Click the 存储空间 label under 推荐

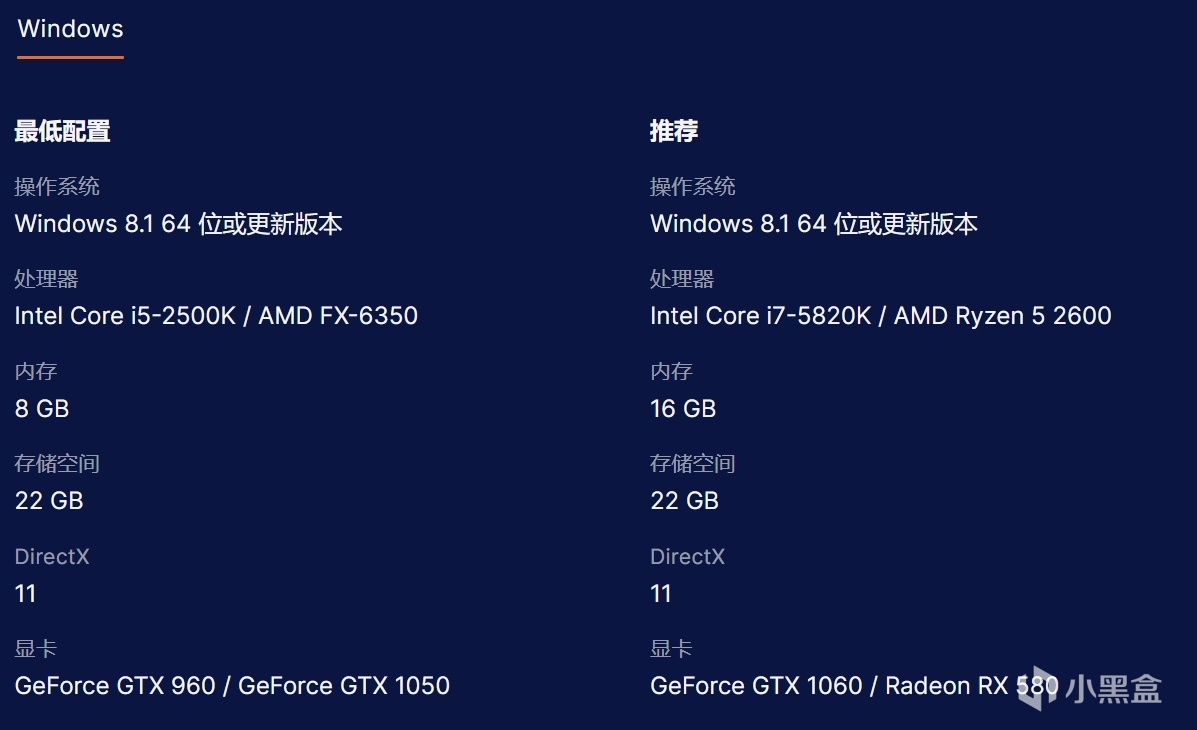692,464
